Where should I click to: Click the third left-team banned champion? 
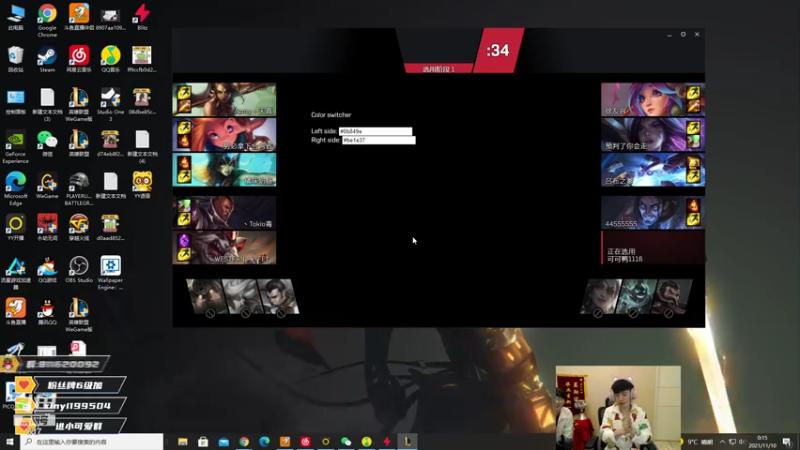pos(278,296)
